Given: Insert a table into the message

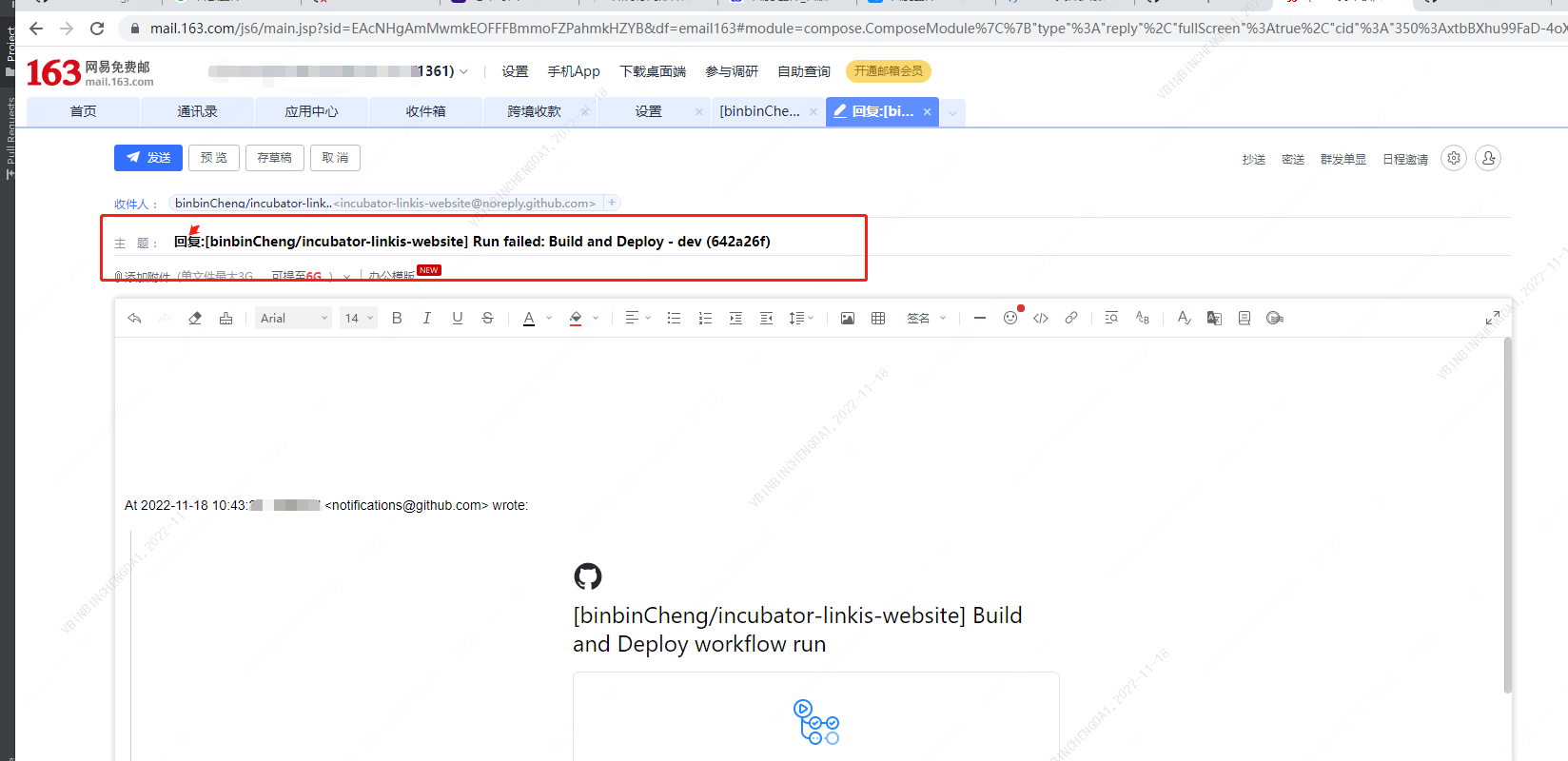Looking at the screenshot, I should click(x=878, y=318).
